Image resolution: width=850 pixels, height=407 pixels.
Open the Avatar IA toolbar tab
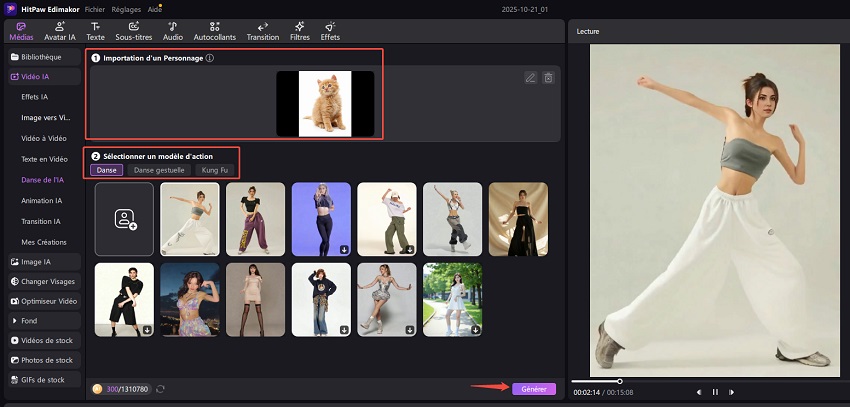click(x=60, y=30)
